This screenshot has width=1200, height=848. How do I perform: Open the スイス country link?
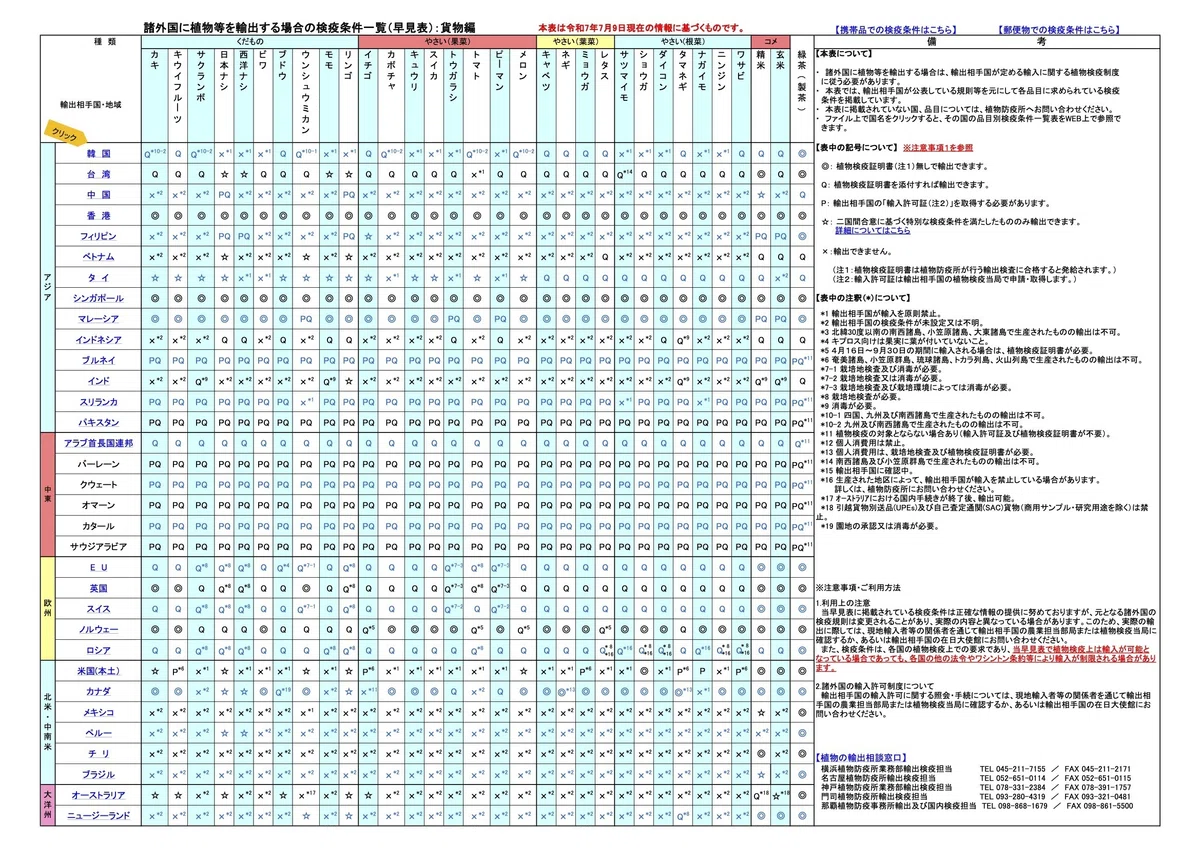point(98,608)
